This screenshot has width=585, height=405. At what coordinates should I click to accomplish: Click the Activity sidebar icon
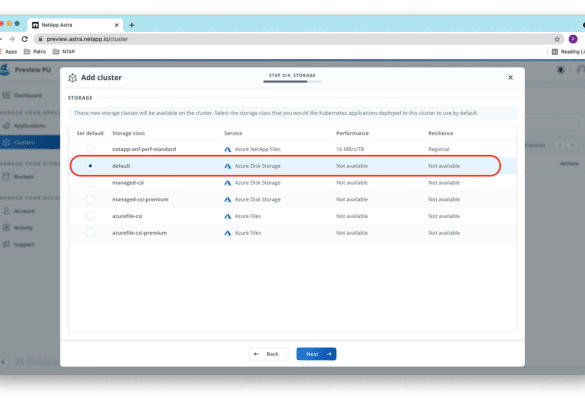[x=6, y=228]
